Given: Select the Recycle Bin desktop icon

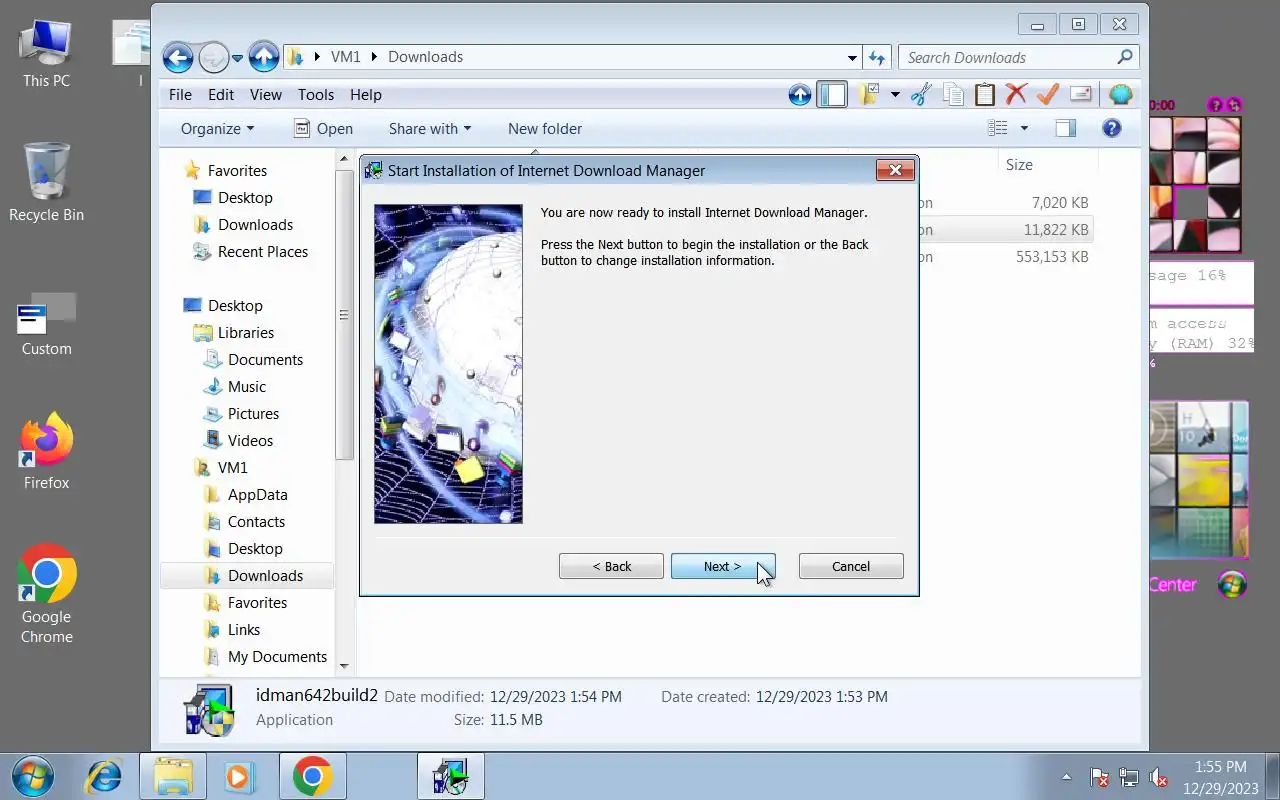Looking at the screenshot, I should (46, 182).
